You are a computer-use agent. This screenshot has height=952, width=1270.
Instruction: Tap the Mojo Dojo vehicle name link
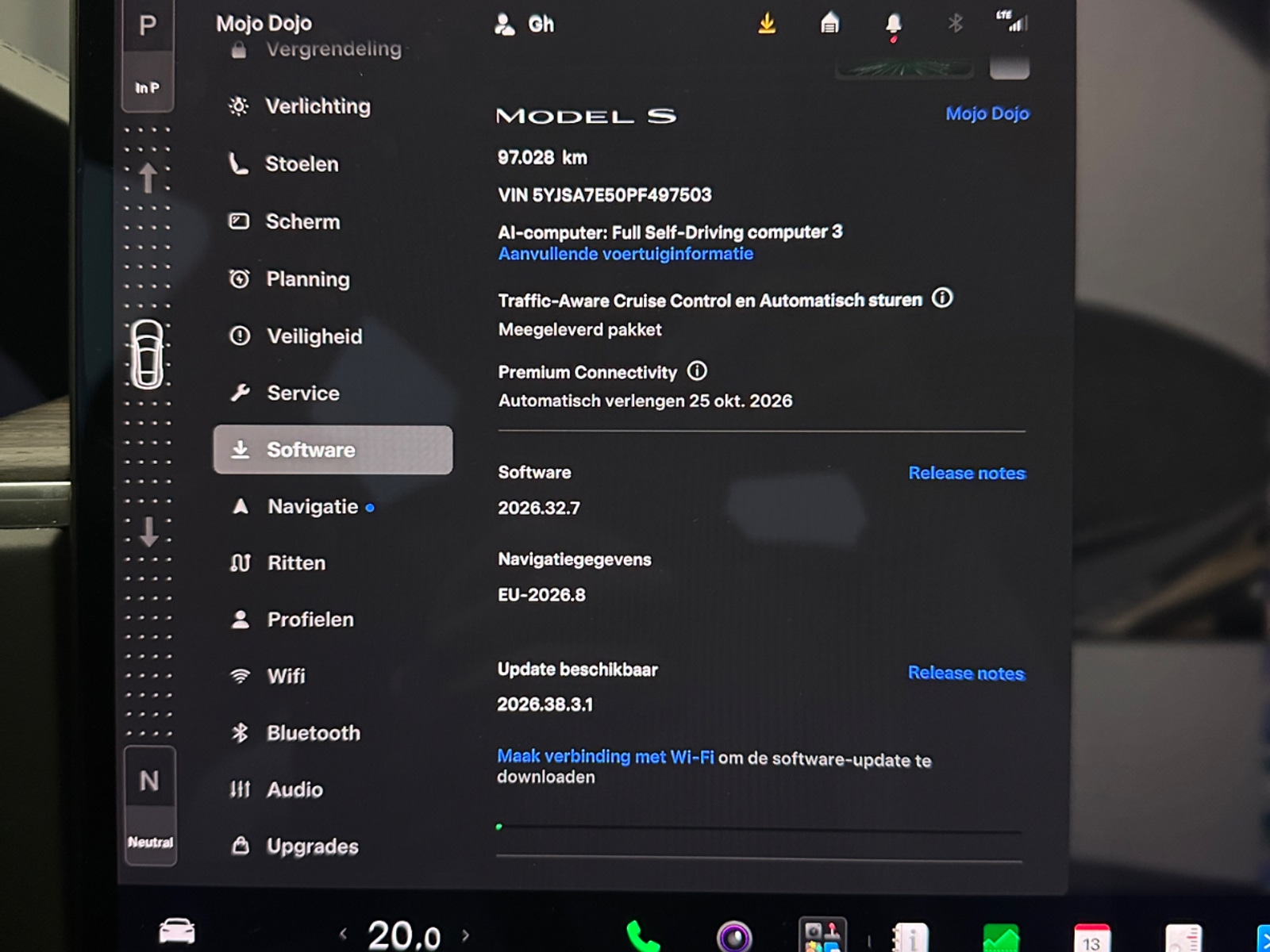pos(987,113)
